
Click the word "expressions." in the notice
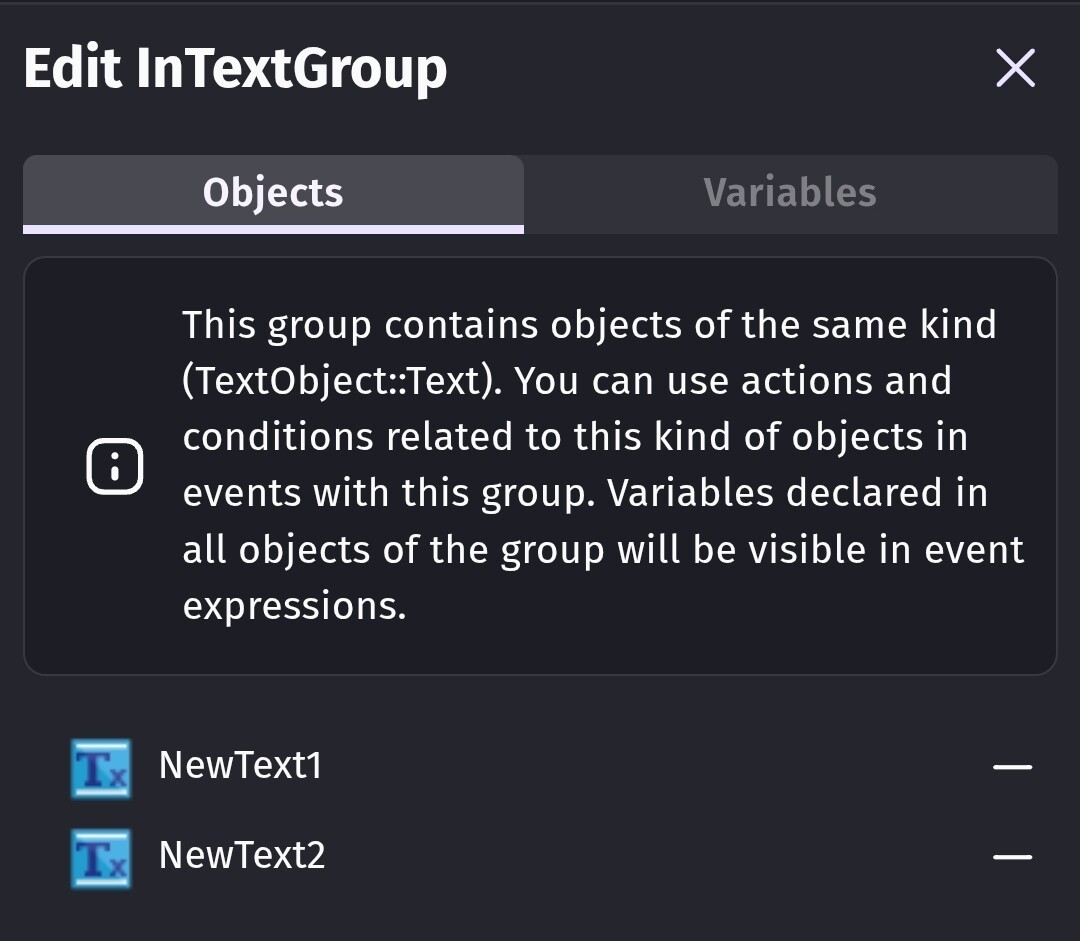coord(294,606)
